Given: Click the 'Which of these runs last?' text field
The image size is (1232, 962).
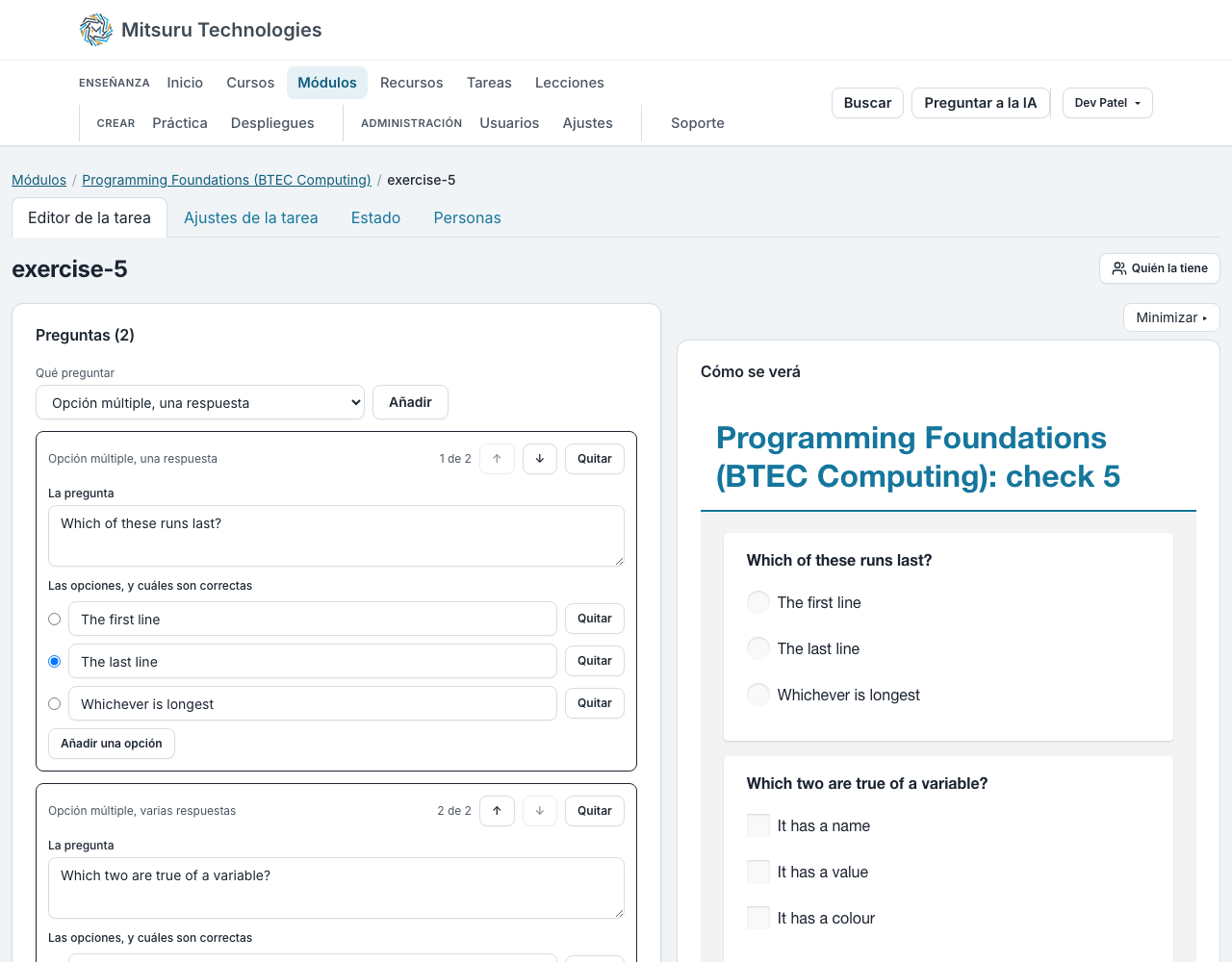Looking at the screenshot, I should click(336, 536).
